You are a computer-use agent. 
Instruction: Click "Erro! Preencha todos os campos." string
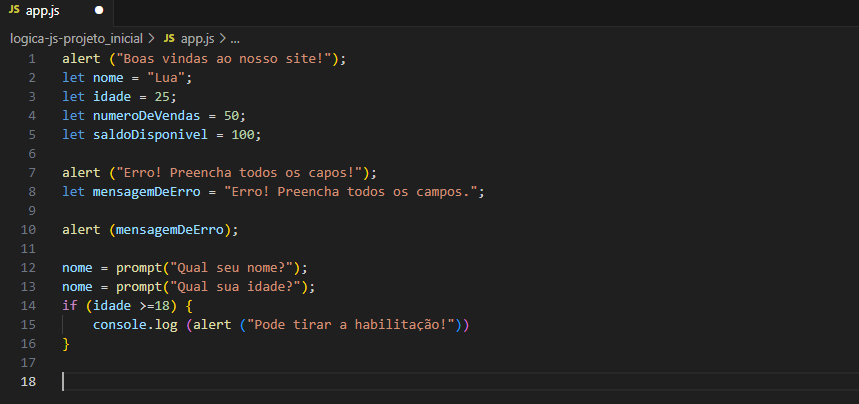point(350,192)
